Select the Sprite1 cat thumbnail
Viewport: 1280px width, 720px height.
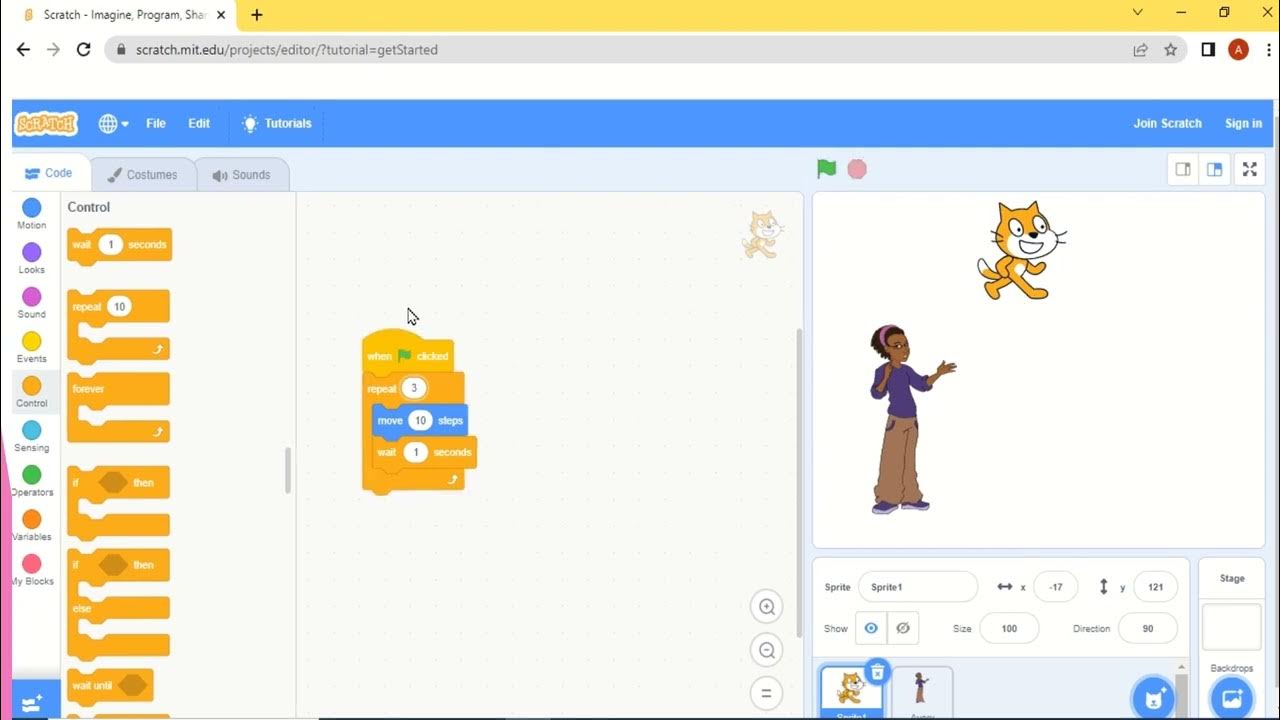point(851,692)
